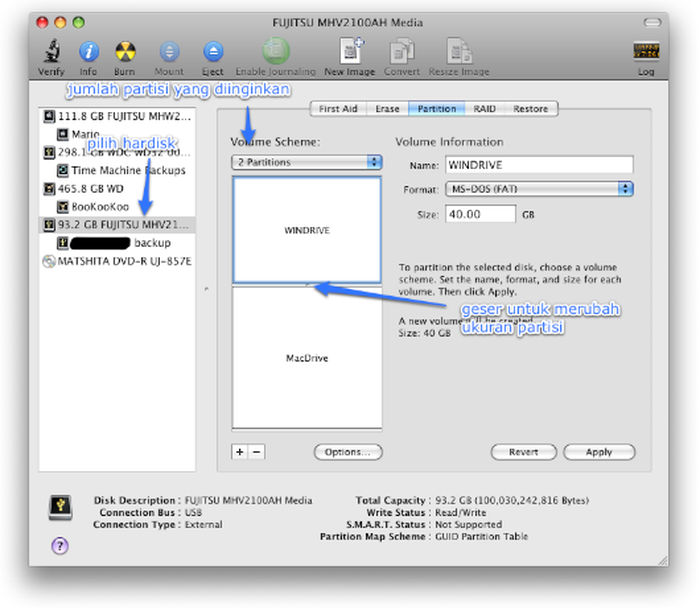Open the RAID tab

click(484, 109)
